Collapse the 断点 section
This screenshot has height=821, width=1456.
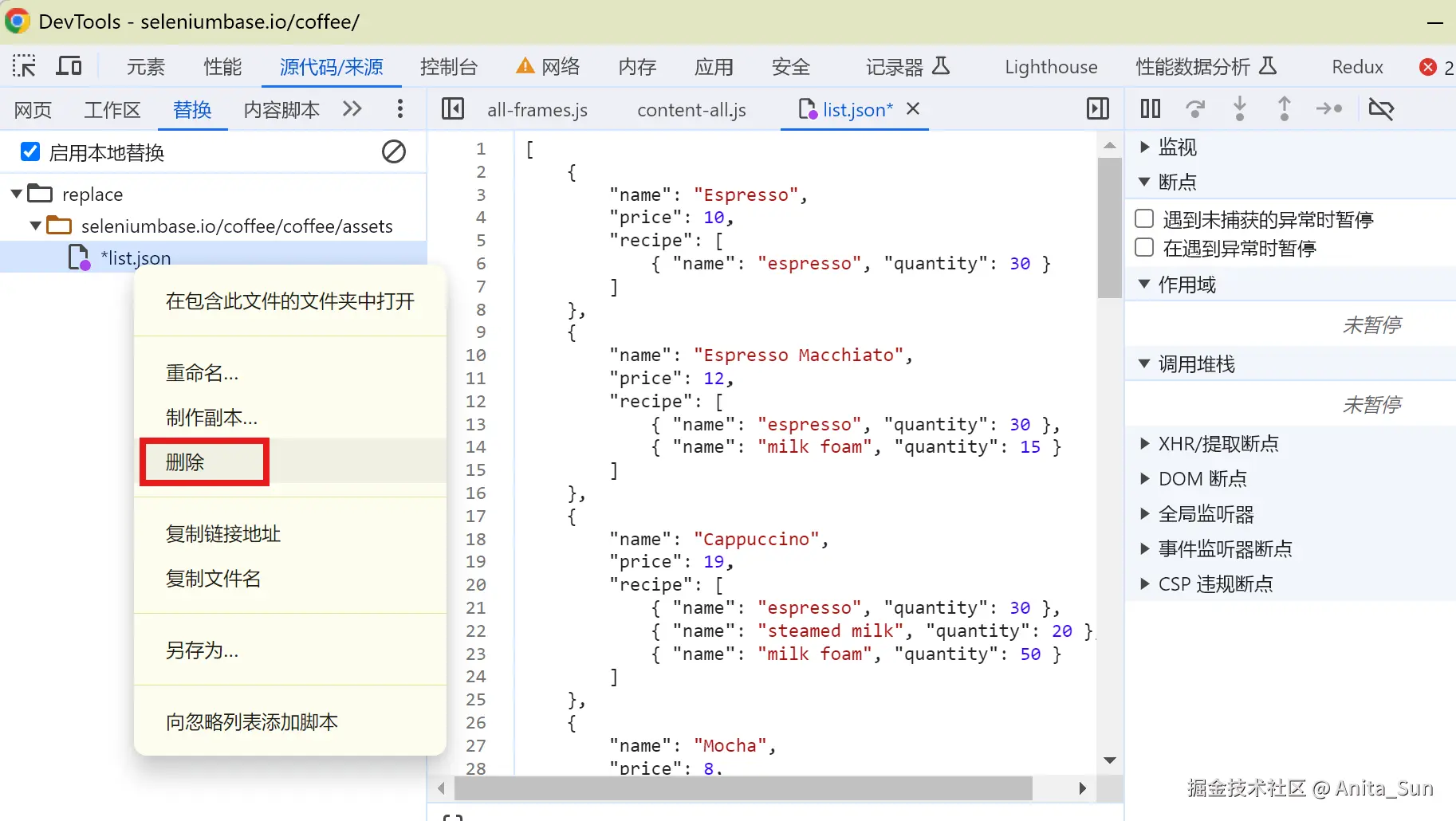point(1144,182)
